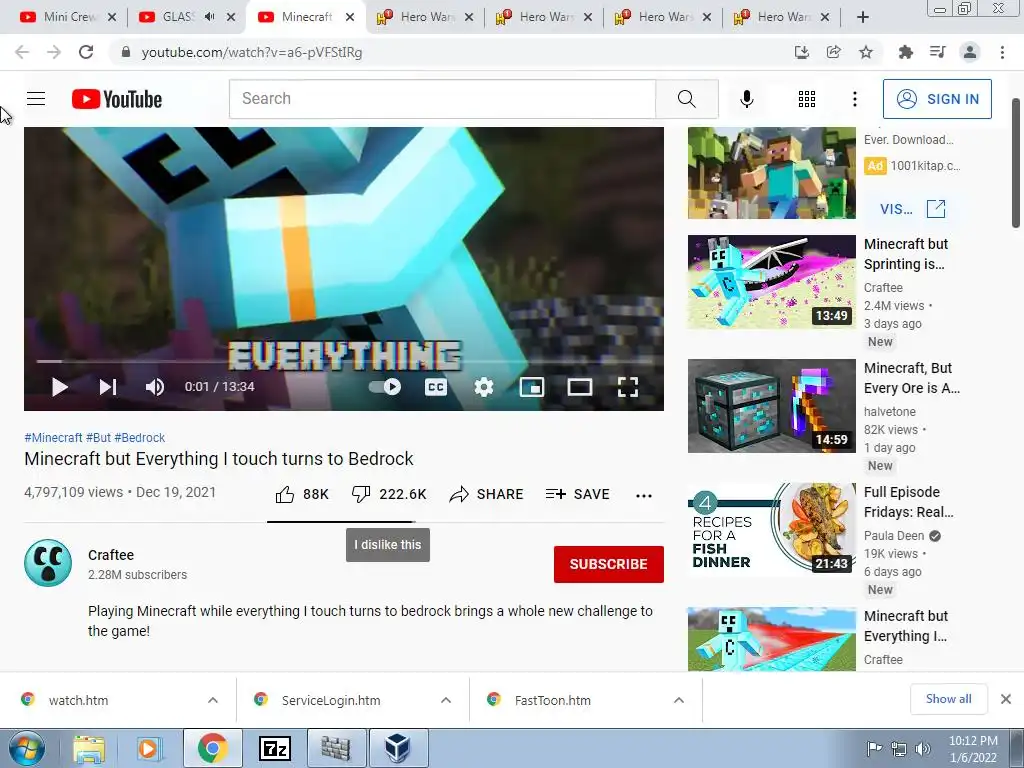Viewport: 1024px width, 768px height.
Task: Expand FastToon.htm download options
Action: point(679,700)
